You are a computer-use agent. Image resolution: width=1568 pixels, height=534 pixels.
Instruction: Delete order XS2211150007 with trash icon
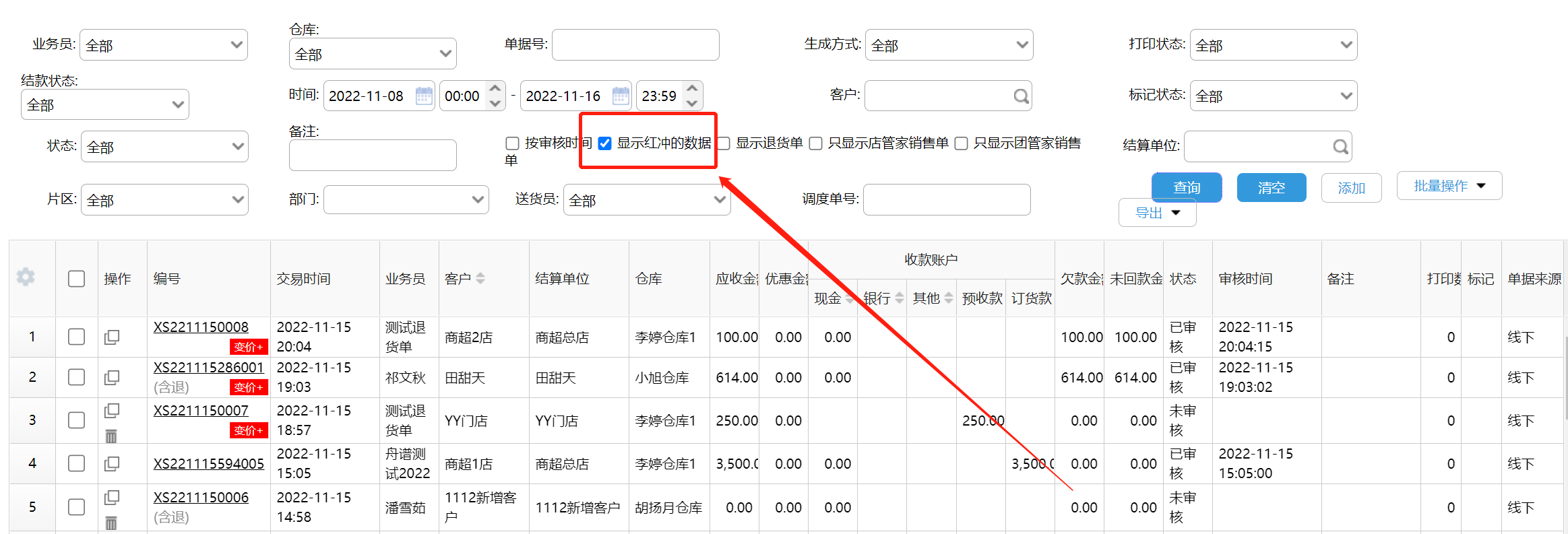pyautogui.click(x=111, y=436)
